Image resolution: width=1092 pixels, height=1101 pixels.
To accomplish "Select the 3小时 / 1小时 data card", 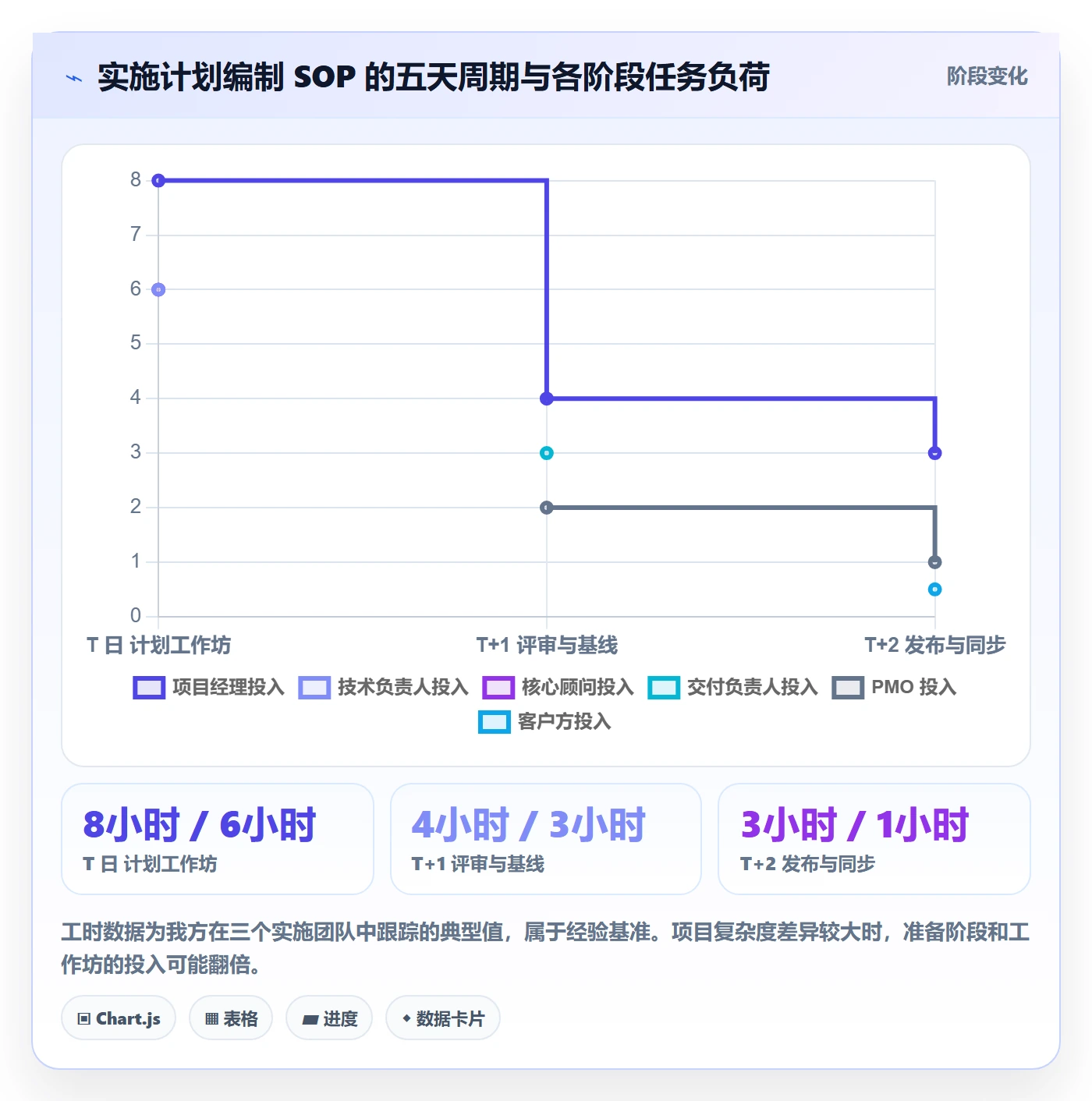I will 874,839.
